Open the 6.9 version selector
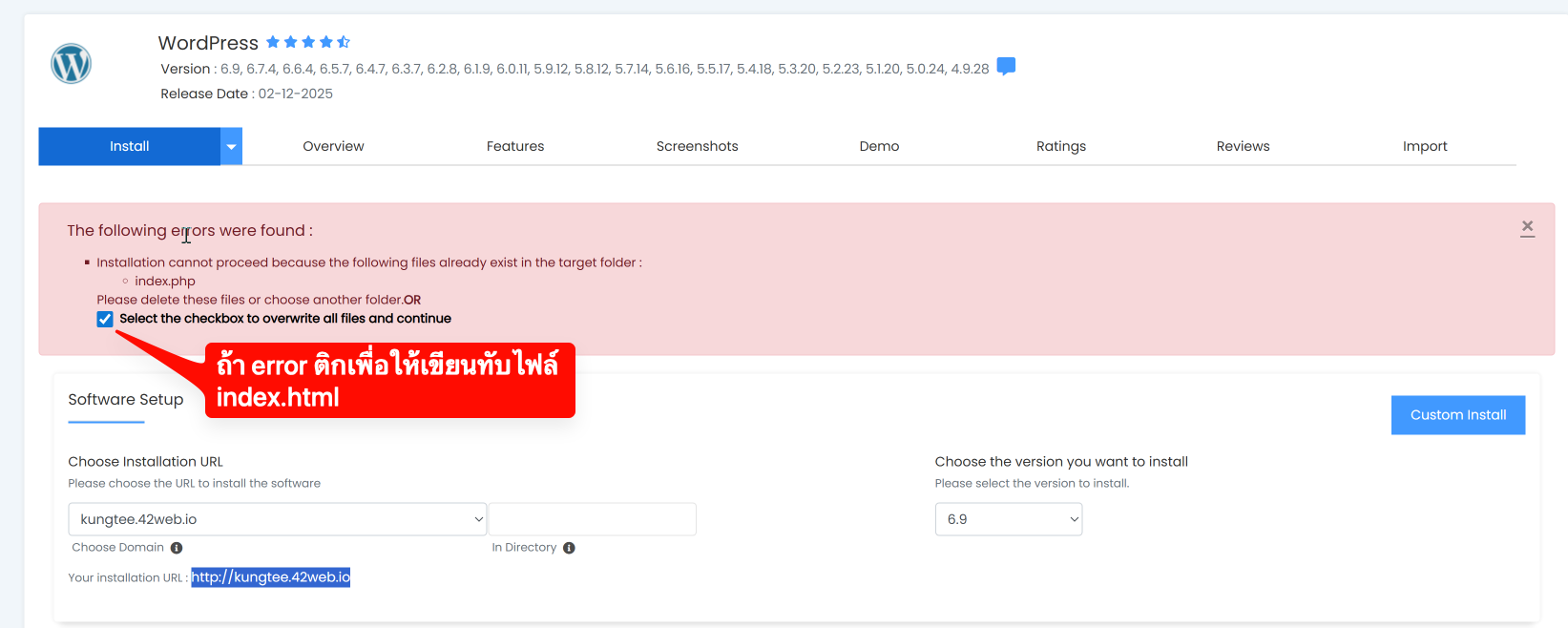Viewport: 1568px width, 628px height. coord(1008,519)
